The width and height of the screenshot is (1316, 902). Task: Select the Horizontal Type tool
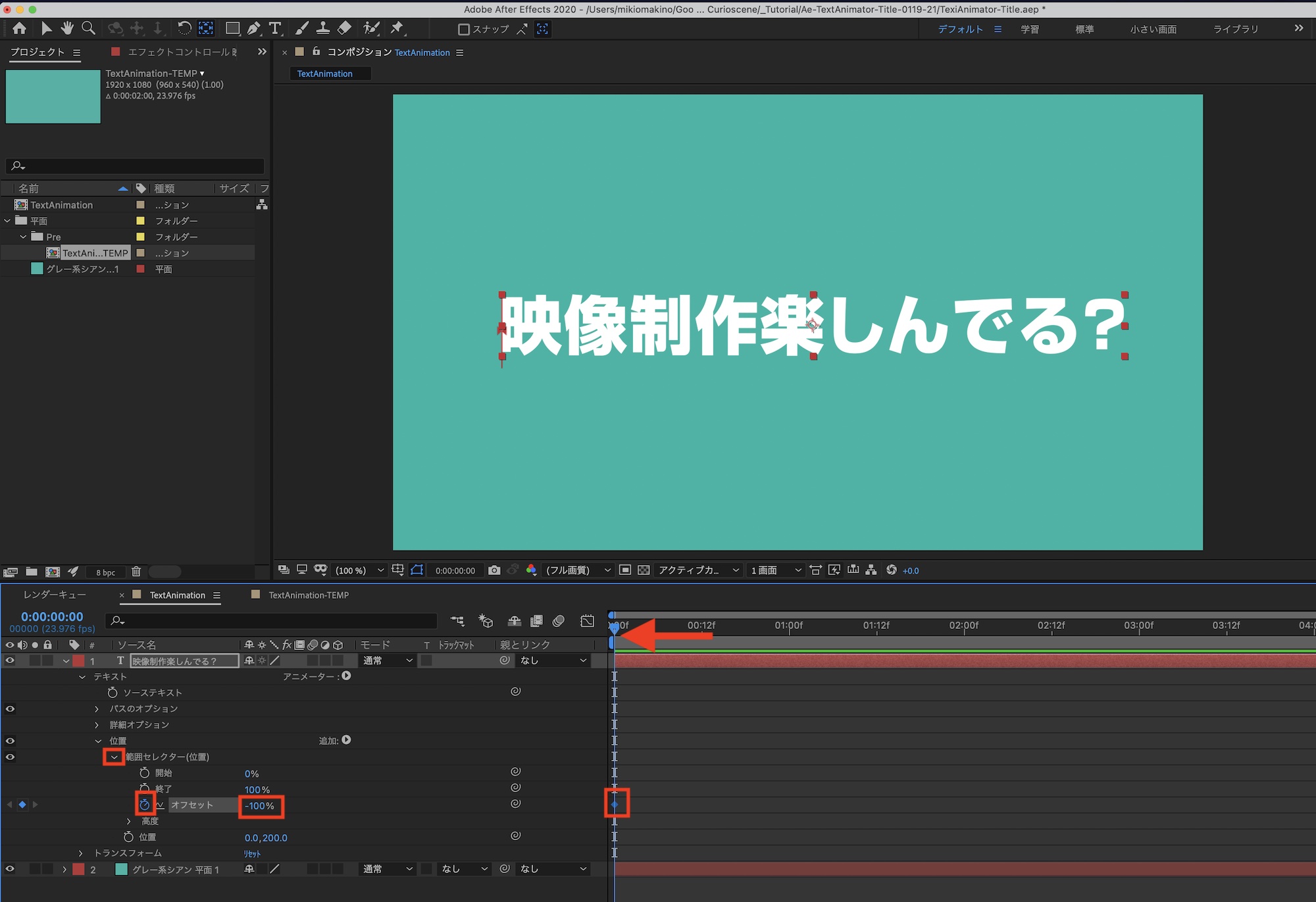click(x=275, y=28)
